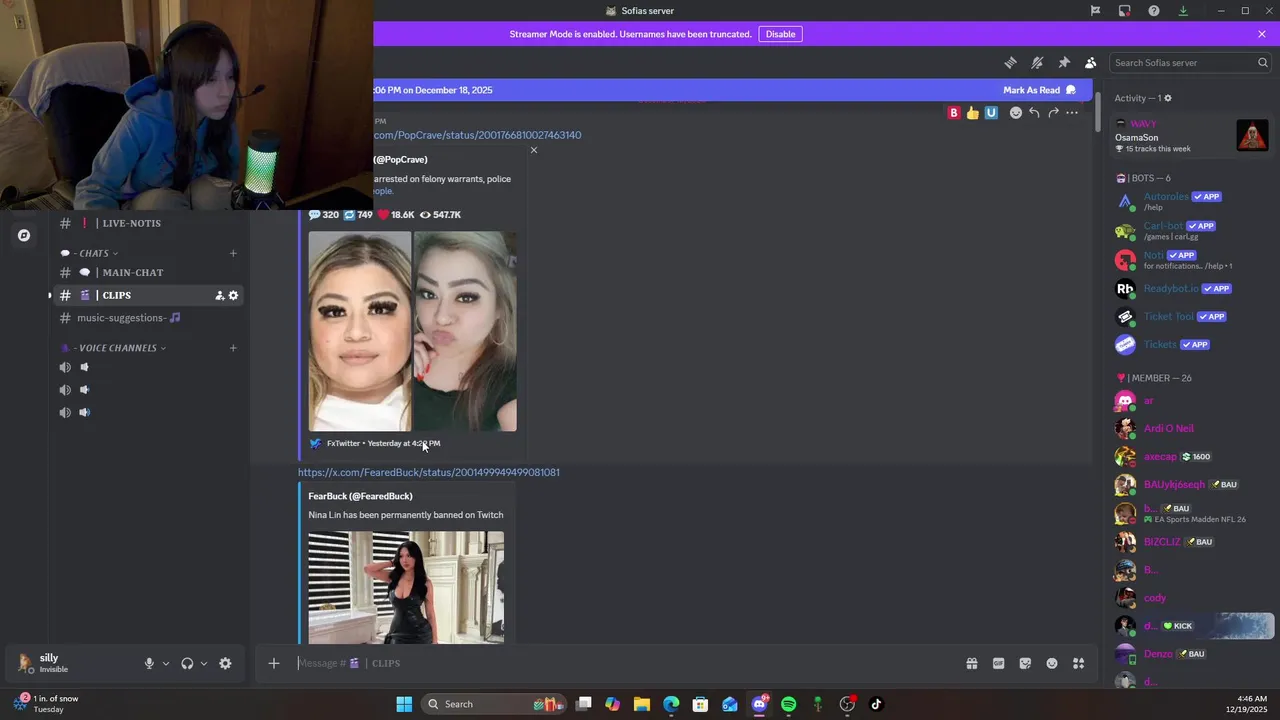
Task: Join the third voice channel
Action: pos(147,412)
